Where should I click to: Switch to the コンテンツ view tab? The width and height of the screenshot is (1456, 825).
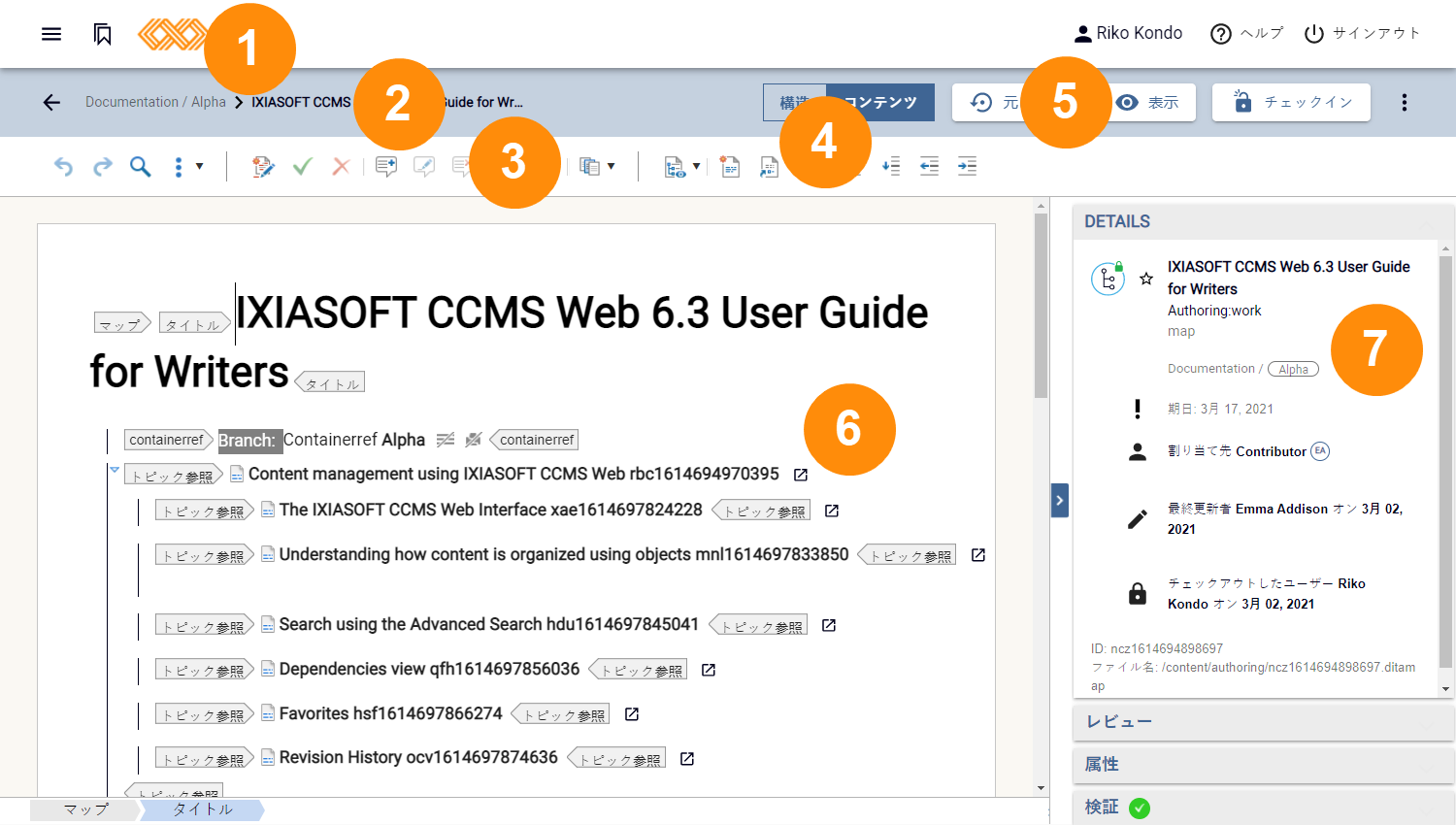880,102
